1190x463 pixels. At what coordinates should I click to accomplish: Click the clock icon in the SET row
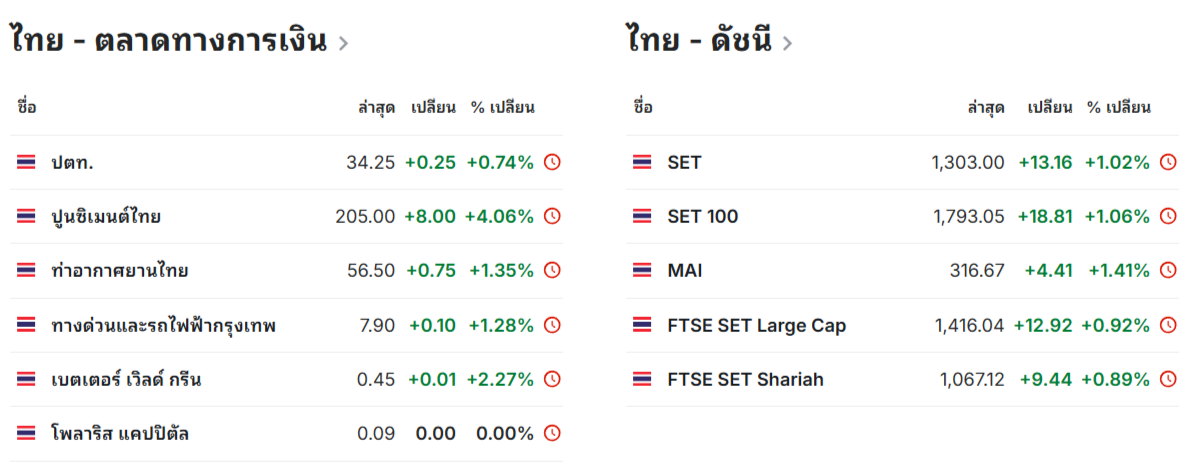pyautogui.click(x=1168, y=162)
